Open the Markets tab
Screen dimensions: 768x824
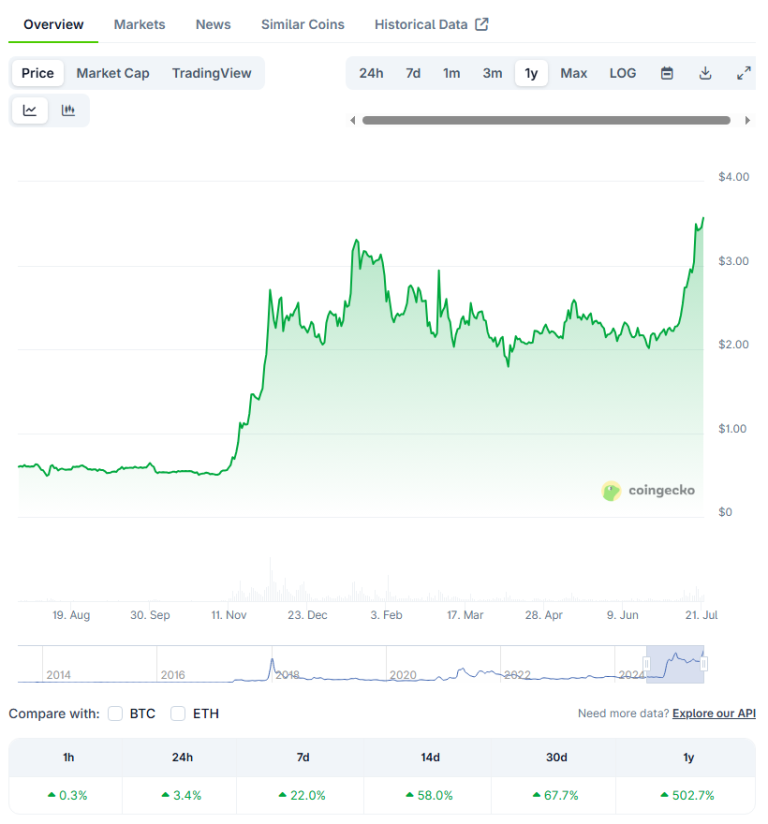click(x=139, y=23)
